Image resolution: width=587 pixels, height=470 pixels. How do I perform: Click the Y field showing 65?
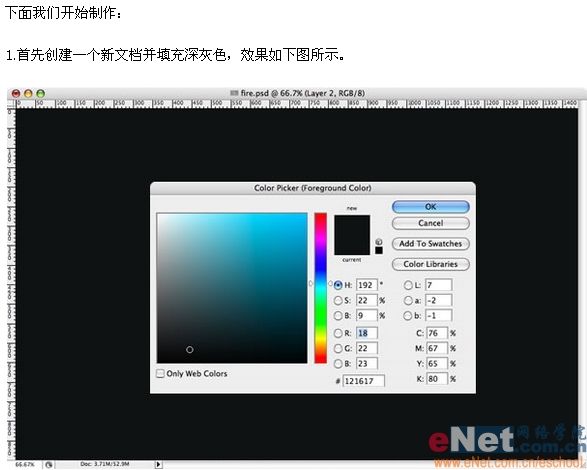(437, 363)
